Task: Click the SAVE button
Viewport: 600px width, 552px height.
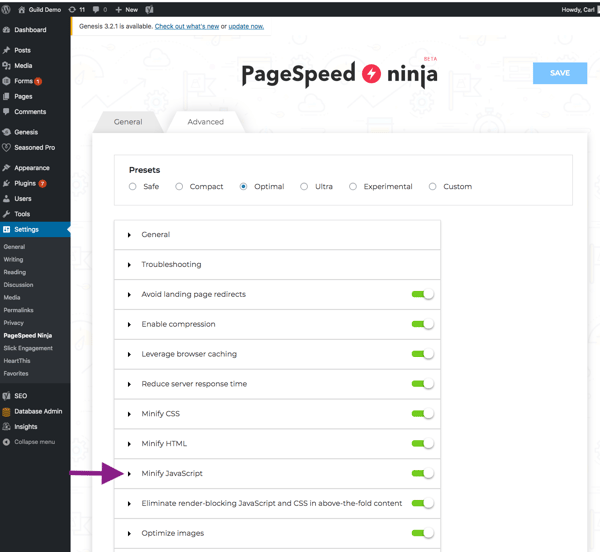Action: click(x=560, y=73)
